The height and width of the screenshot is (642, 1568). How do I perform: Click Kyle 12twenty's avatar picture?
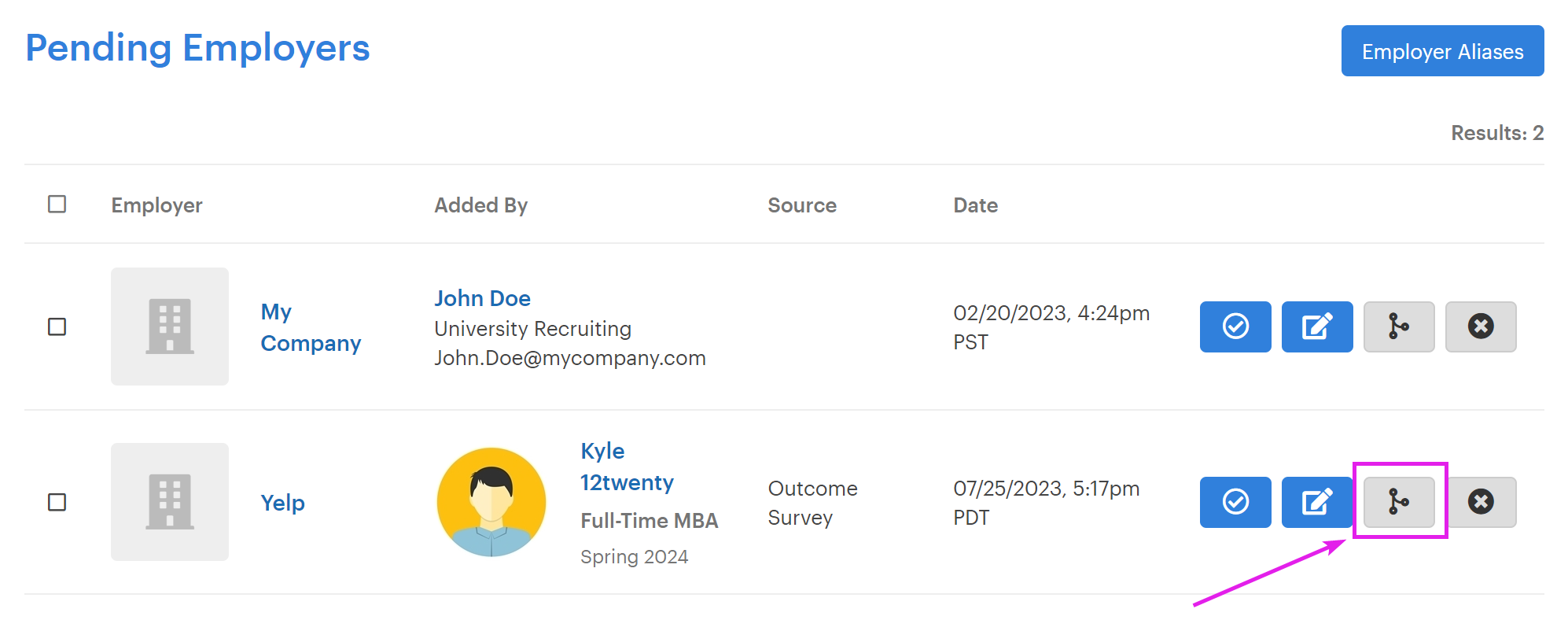[x=491, y=502]
